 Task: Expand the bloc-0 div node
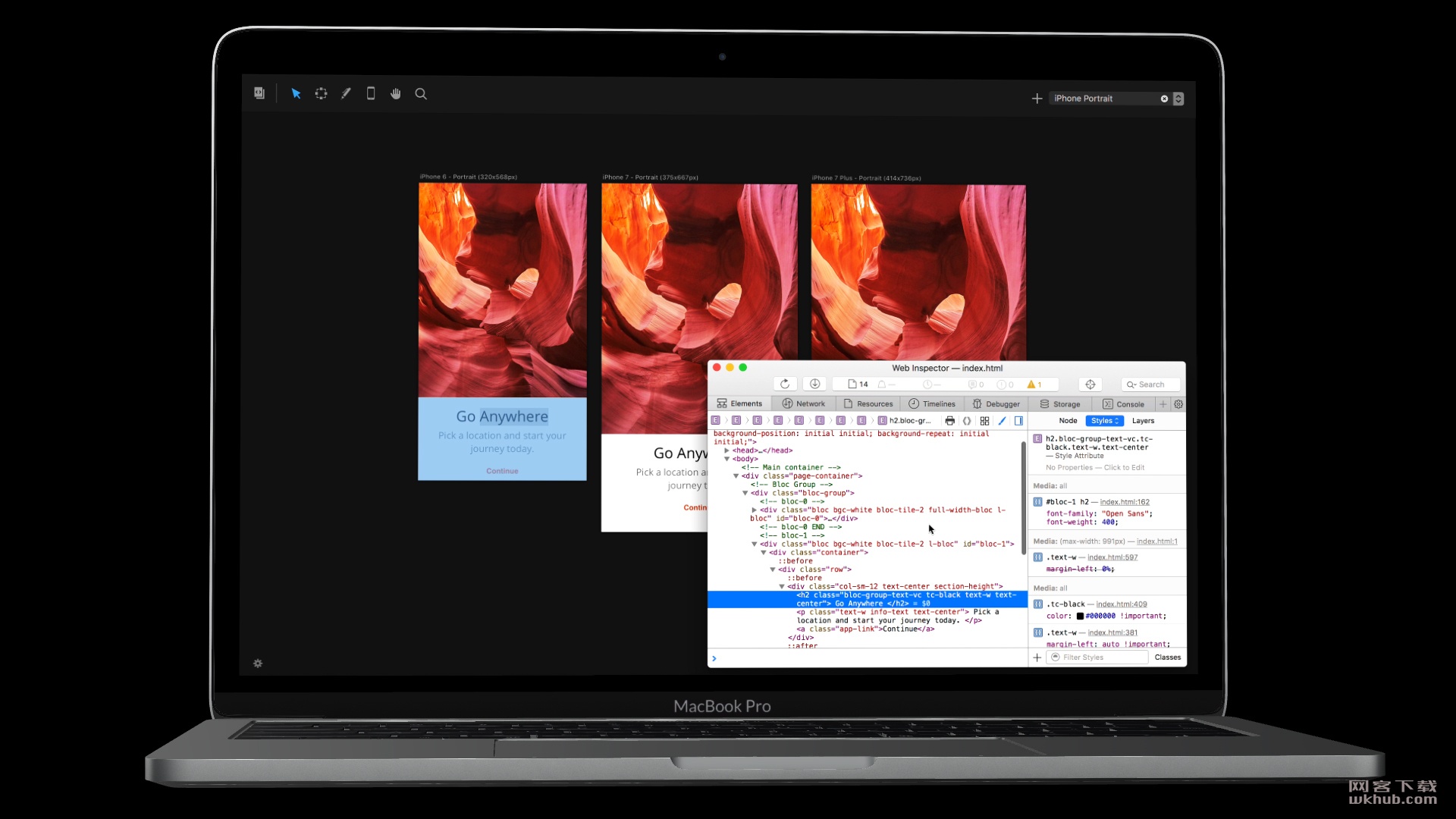[x=754, y=510]
